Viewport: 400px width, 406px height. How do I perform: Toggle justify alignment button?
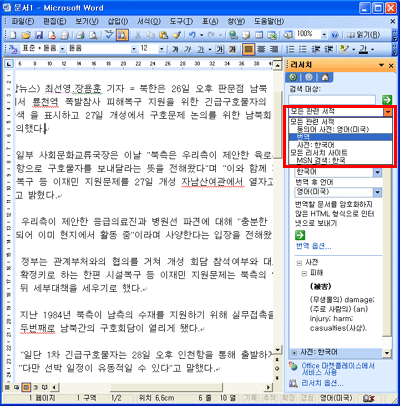247,49
